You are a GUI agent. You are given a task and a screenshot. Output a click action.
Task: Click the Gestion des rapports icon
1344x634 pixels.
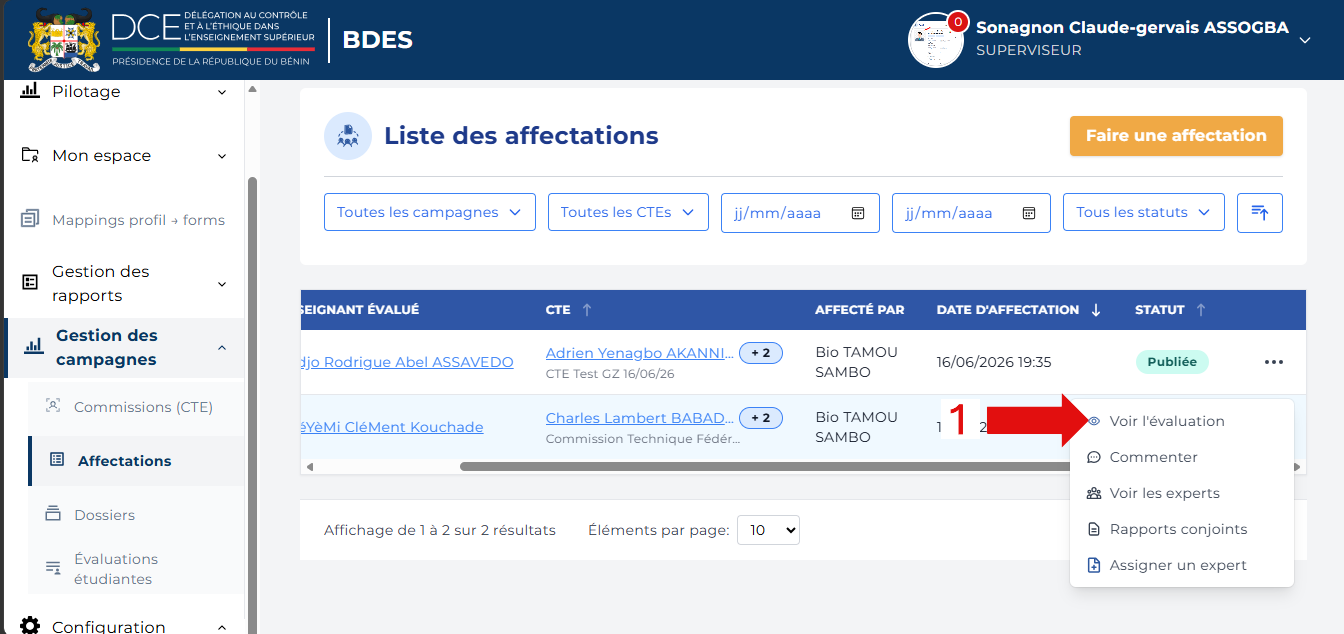(30, 283)
